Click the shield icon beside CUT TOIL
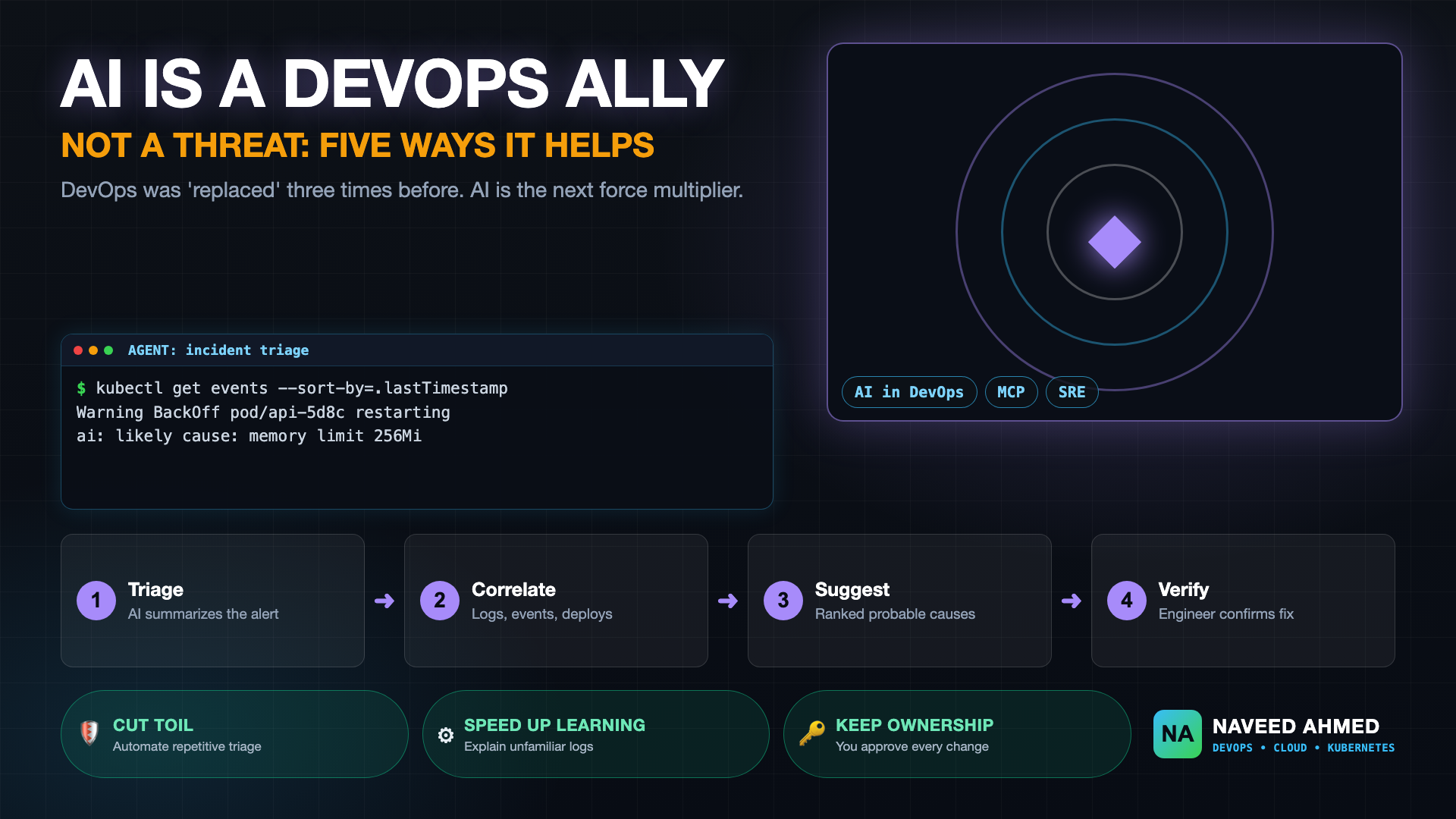 pyautogui.click(x=89, y=733)
